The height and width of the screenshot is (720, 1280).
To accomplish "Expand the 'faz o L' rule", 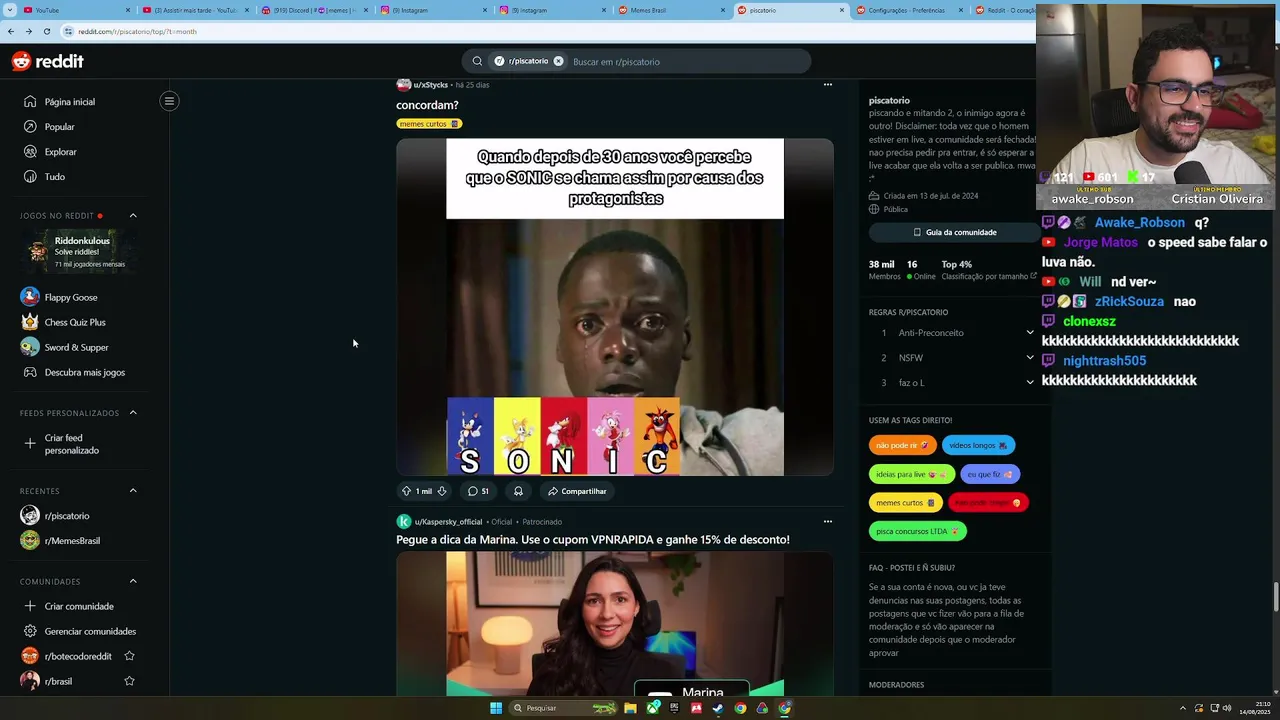I will tap(1030, 382).
